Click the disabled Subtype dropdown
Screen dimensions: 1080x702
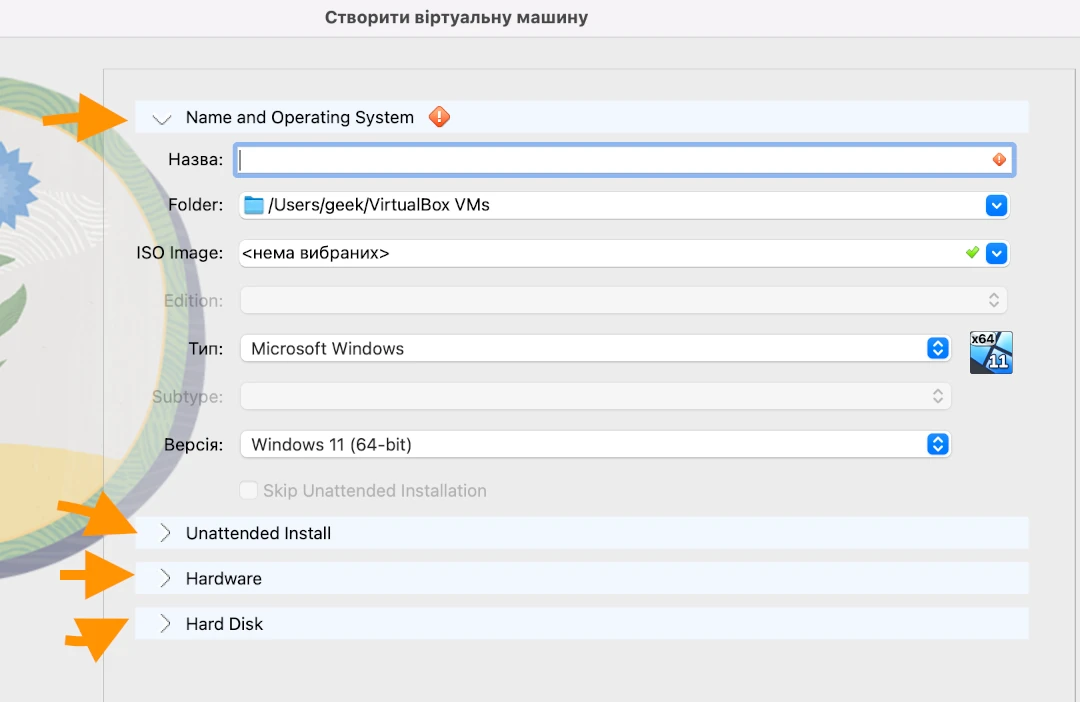(595, 396)
